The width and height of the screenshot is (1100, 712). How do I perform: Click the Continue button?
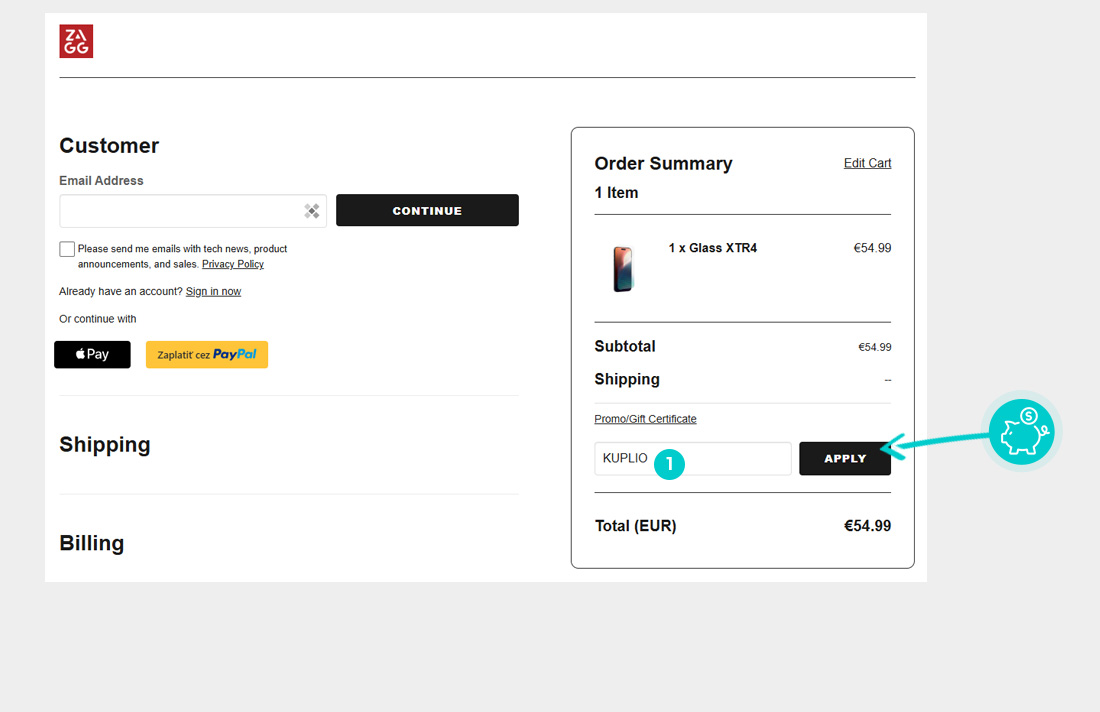click(x=427, y=210)
